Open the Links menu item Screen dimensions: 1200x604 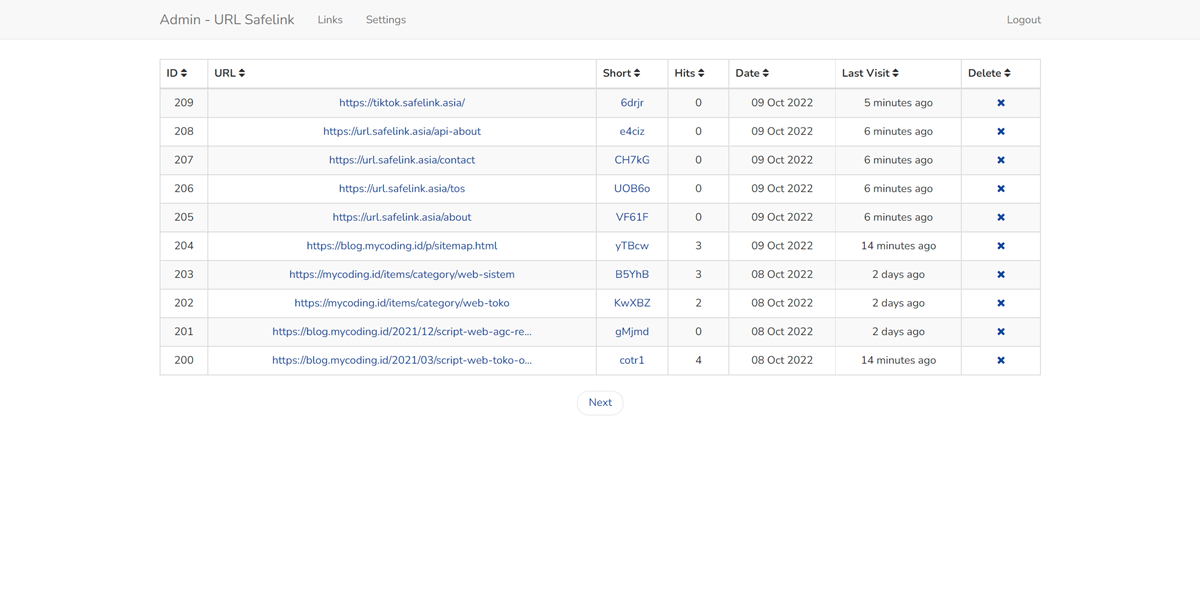point(330,20)
